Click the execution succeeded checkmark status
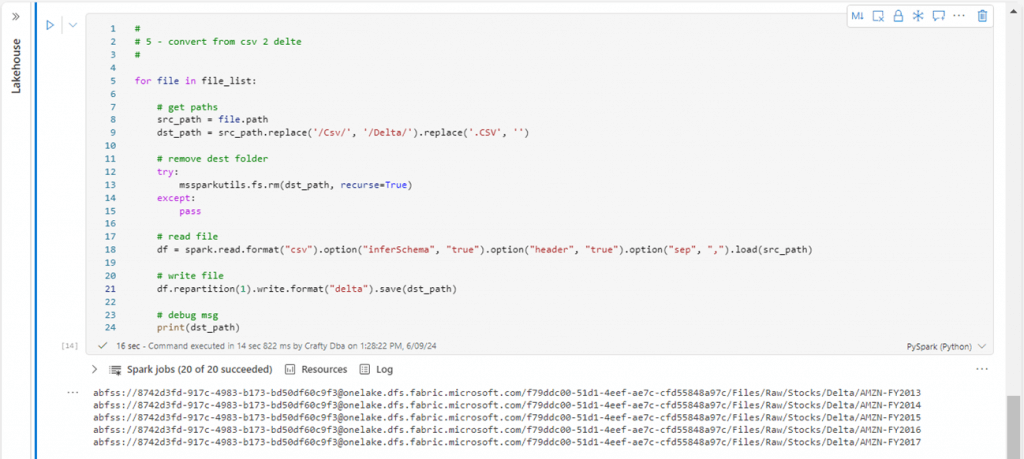The height and width of the screenshot is (459, 1024). pyautogui.click(x=103, y=346)
